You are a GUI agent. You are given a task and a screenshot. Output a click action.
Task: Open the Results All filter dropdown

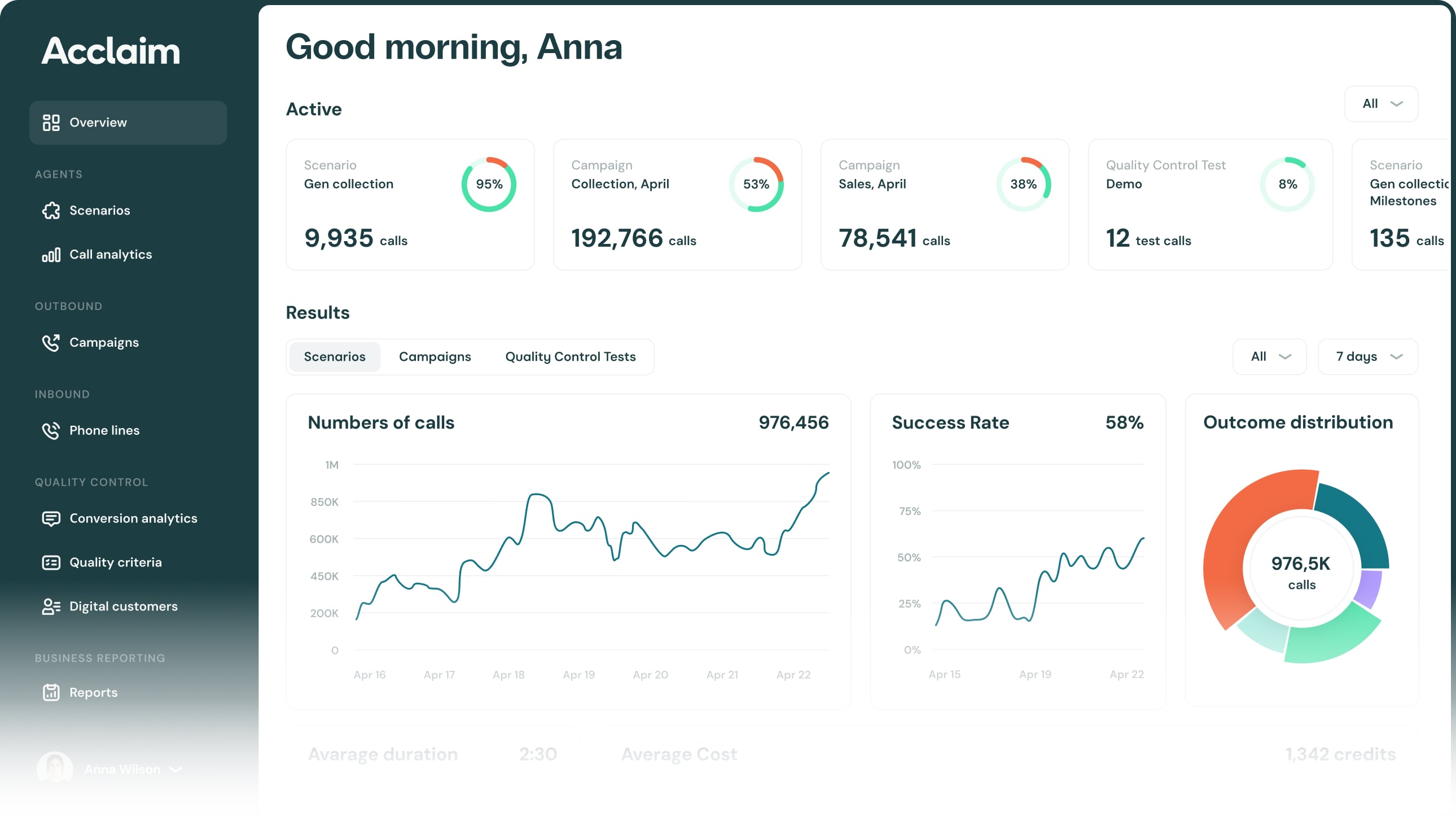coord(1269,357)
